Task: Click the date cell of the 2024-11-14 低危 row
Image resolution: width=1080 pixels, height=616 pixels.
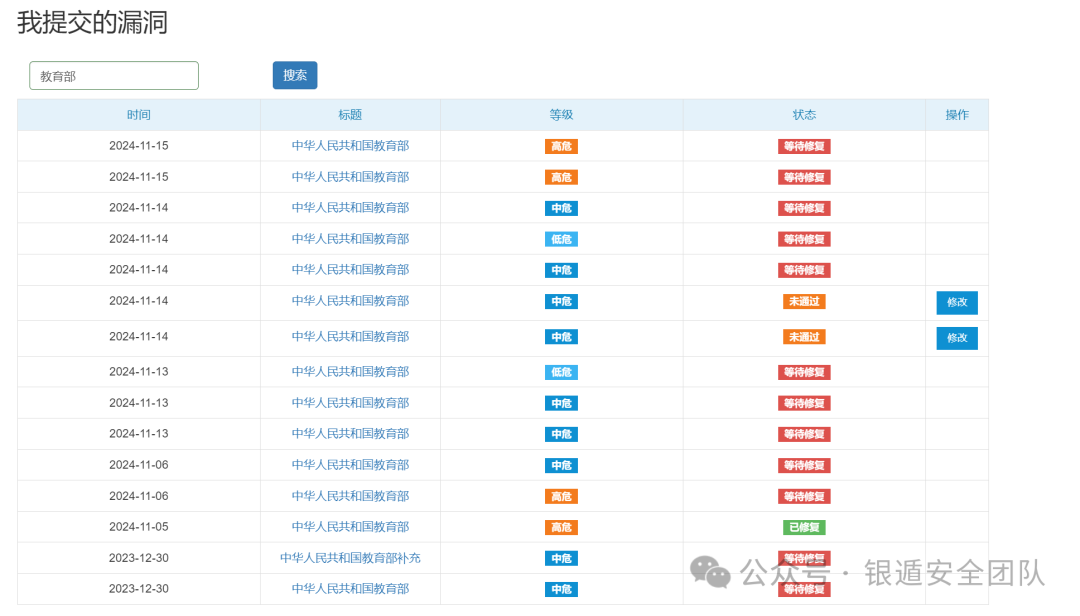Action: 138,239
